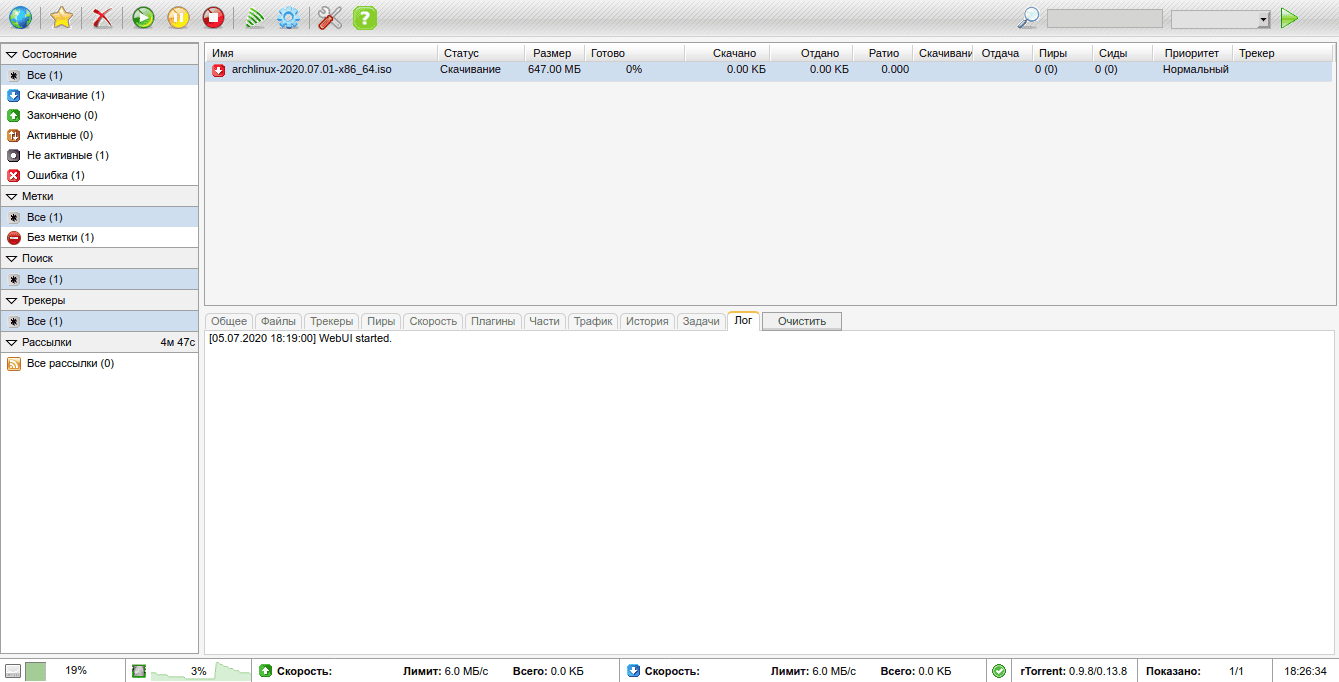Focus the search text field in the toolbar
The image size is (1339, 682).
(1104, 19)
